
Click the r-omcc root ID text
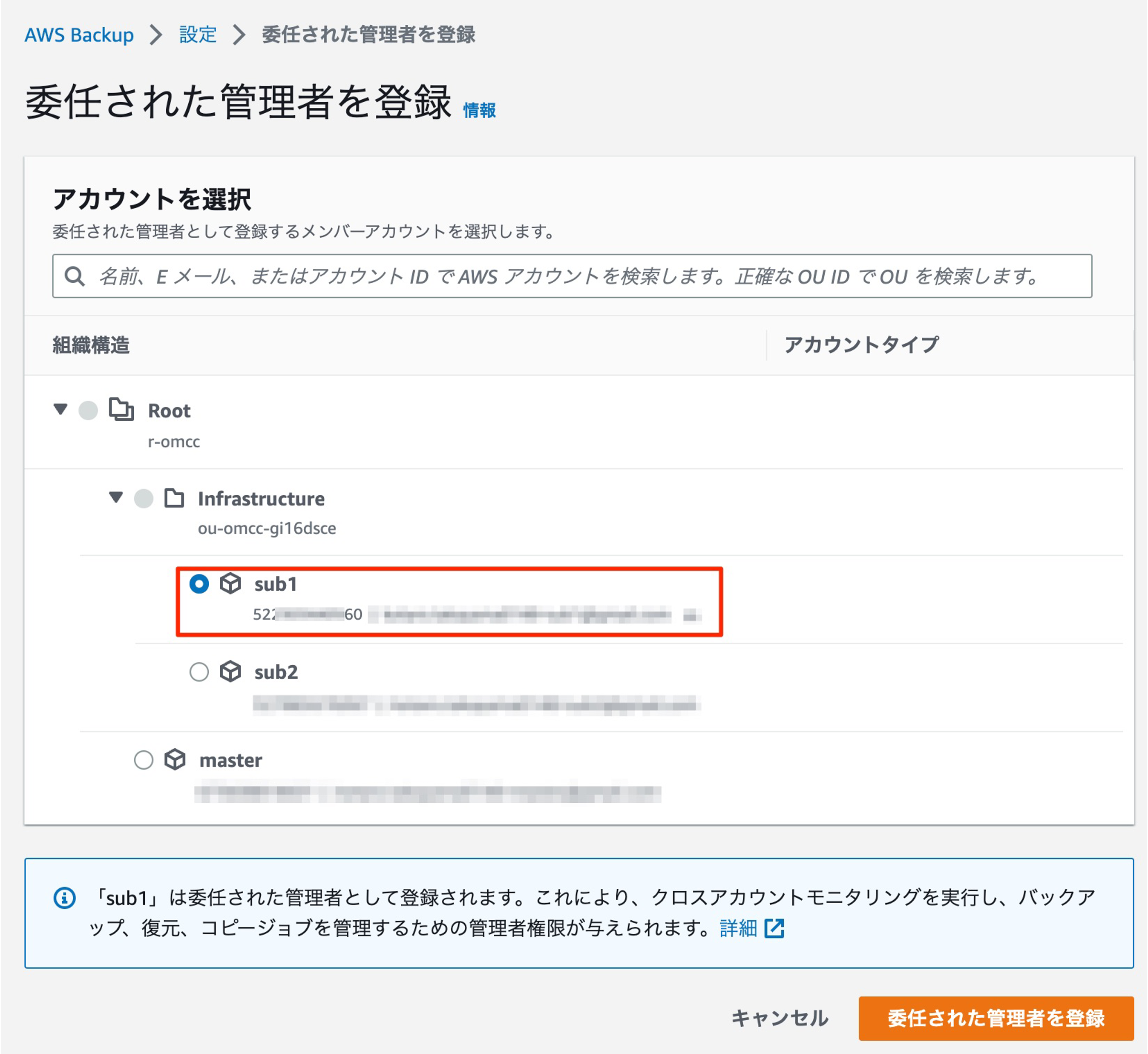(x=174, y=442)
